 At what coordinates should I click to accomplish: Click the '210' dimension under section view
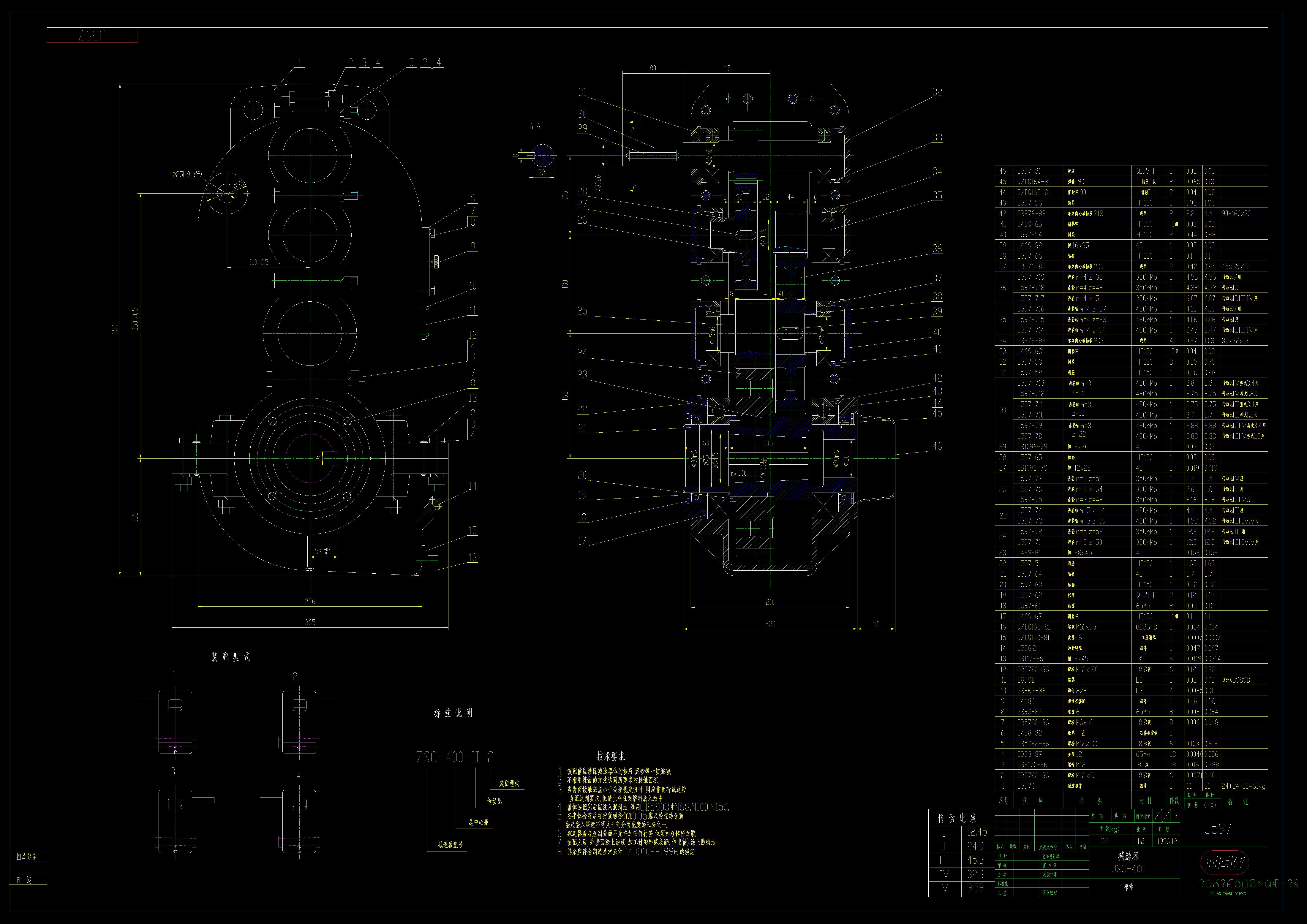[x=770, y=602]
